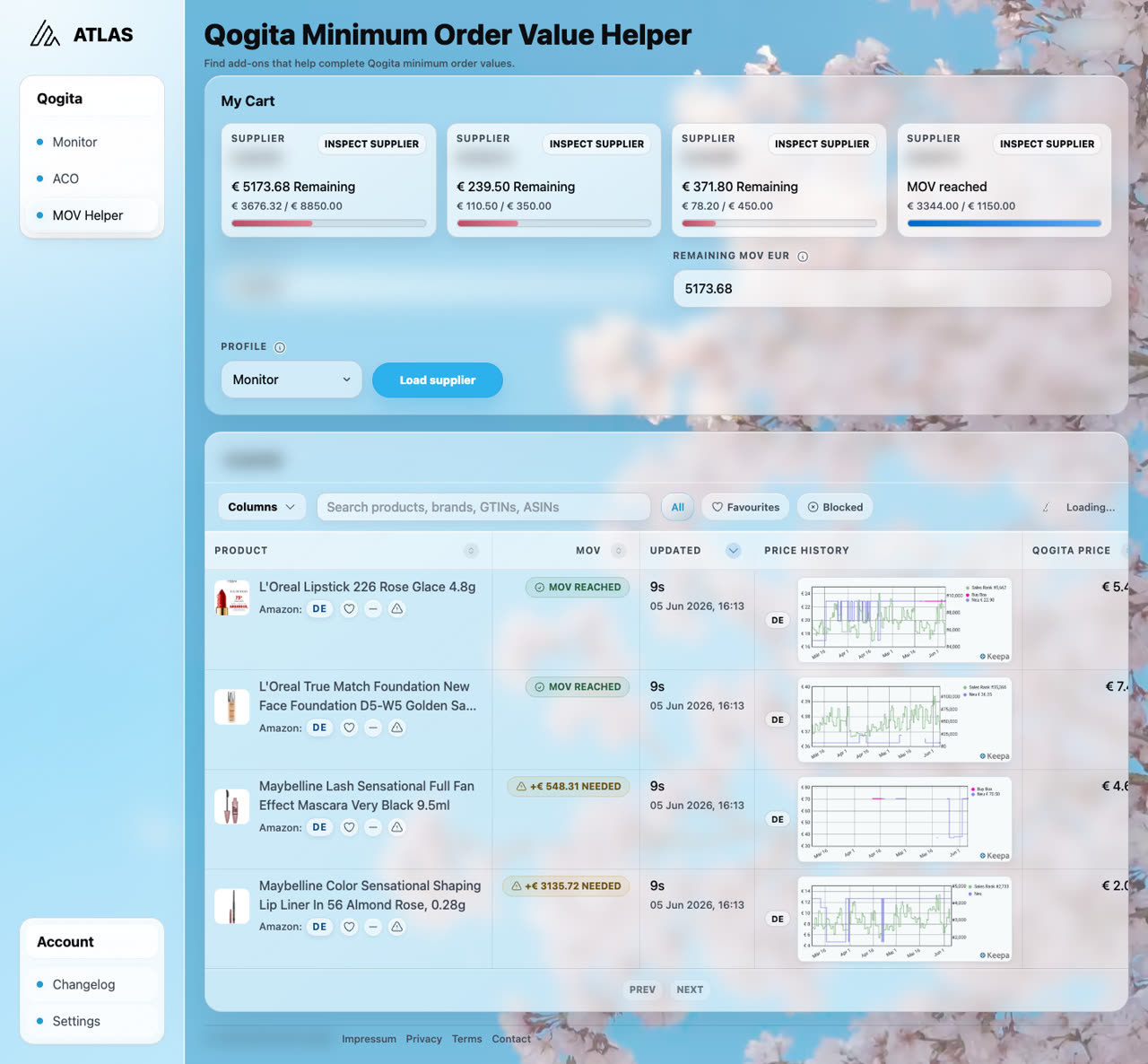Click info icon next to Remaining MOV EUR
Image resolution: width=1148 pixels, height=1064 pixels.
pyautogui.click(x=803, y=257)
